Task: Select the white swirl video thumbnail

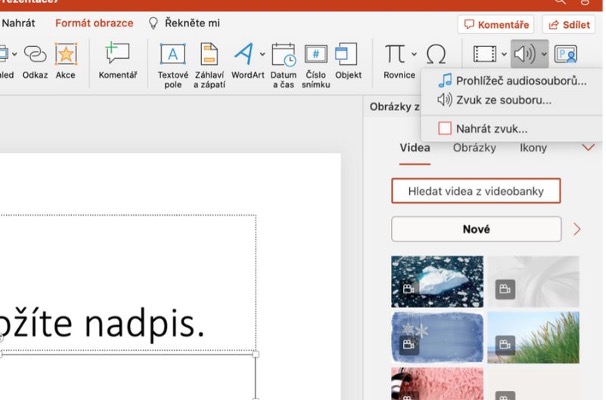Action: pyautogui.click(x=533, y=281)
